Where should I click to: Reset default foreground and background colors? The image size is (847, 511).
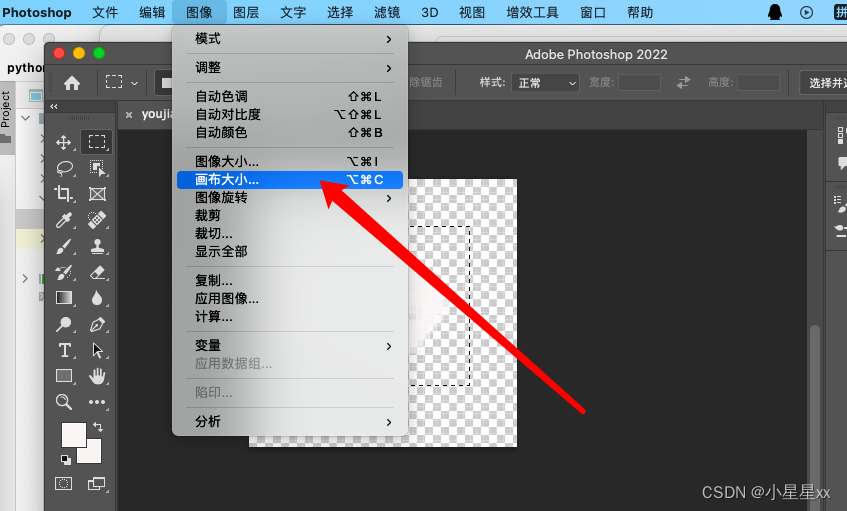(65, 460)
